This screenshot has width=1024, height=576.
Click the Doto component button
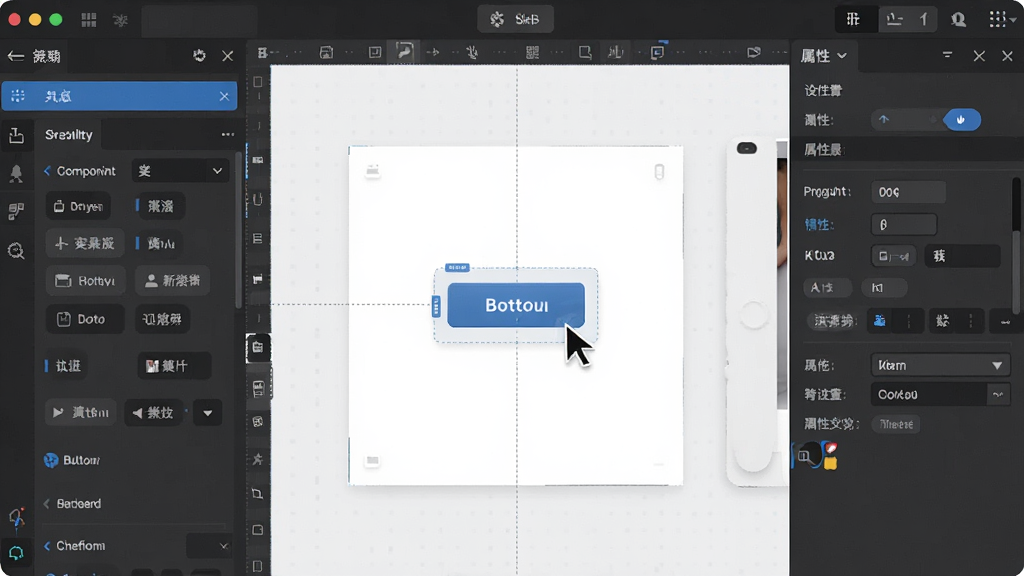[85, 319]
